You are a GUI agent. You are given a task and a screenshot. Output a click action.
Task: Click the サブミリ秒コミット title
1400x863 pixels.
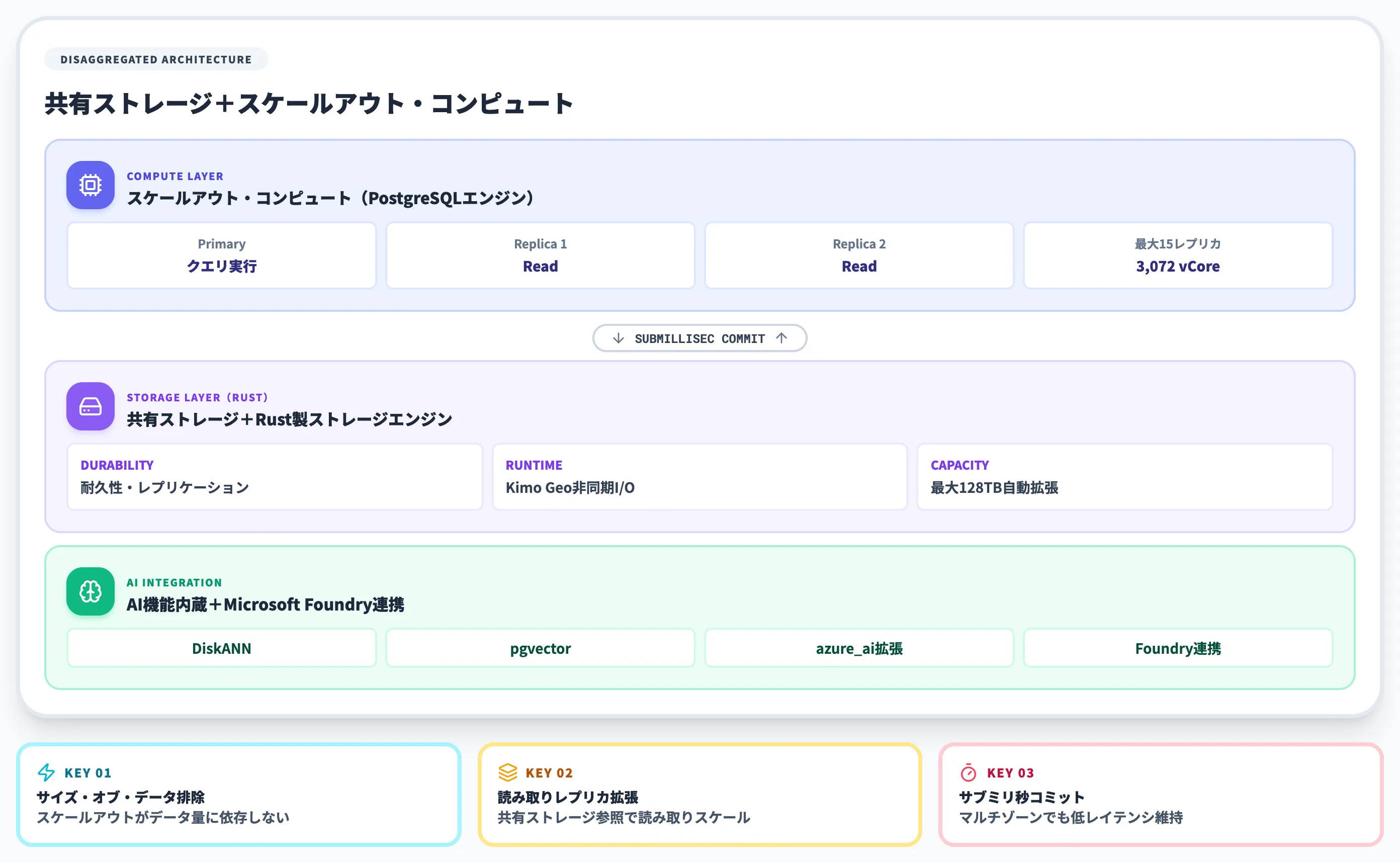1022,797
